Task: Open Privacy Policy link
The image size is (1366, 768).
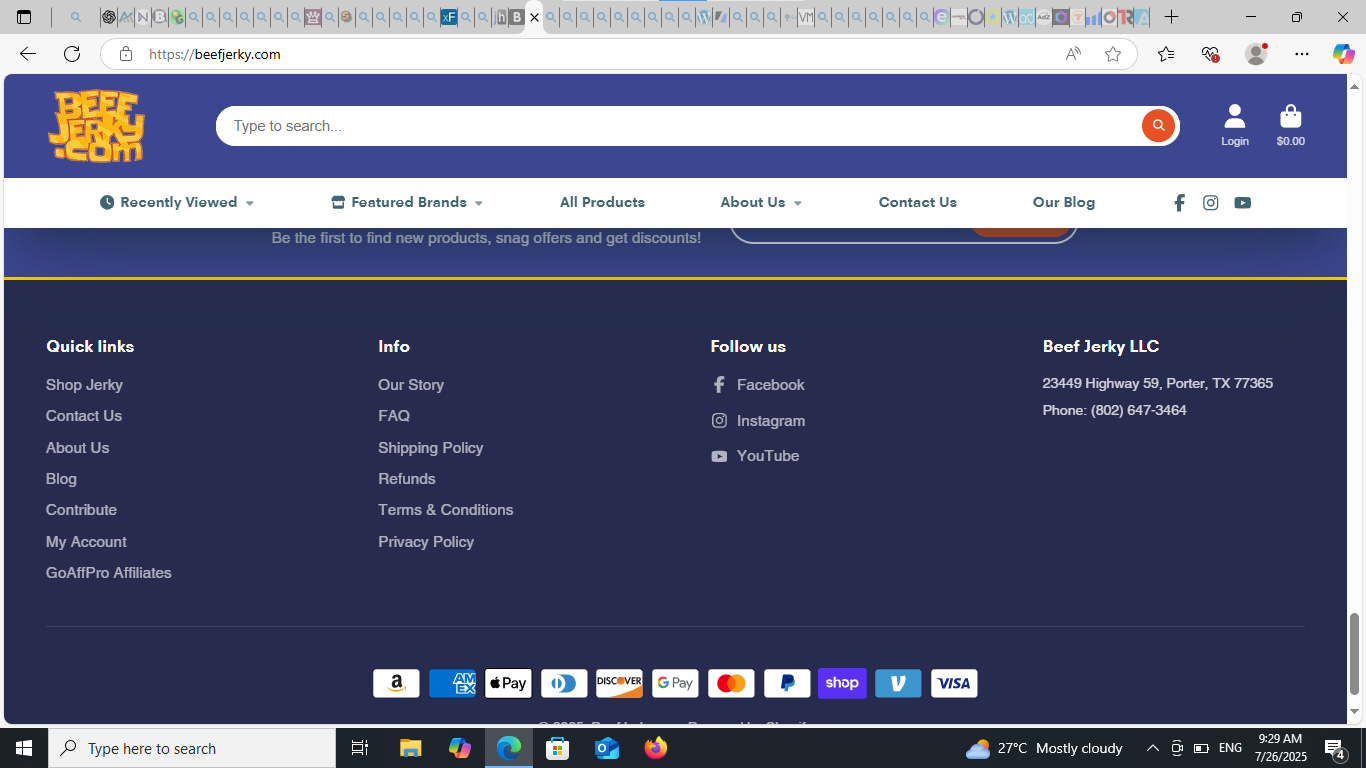Action: tap(426, 542)
